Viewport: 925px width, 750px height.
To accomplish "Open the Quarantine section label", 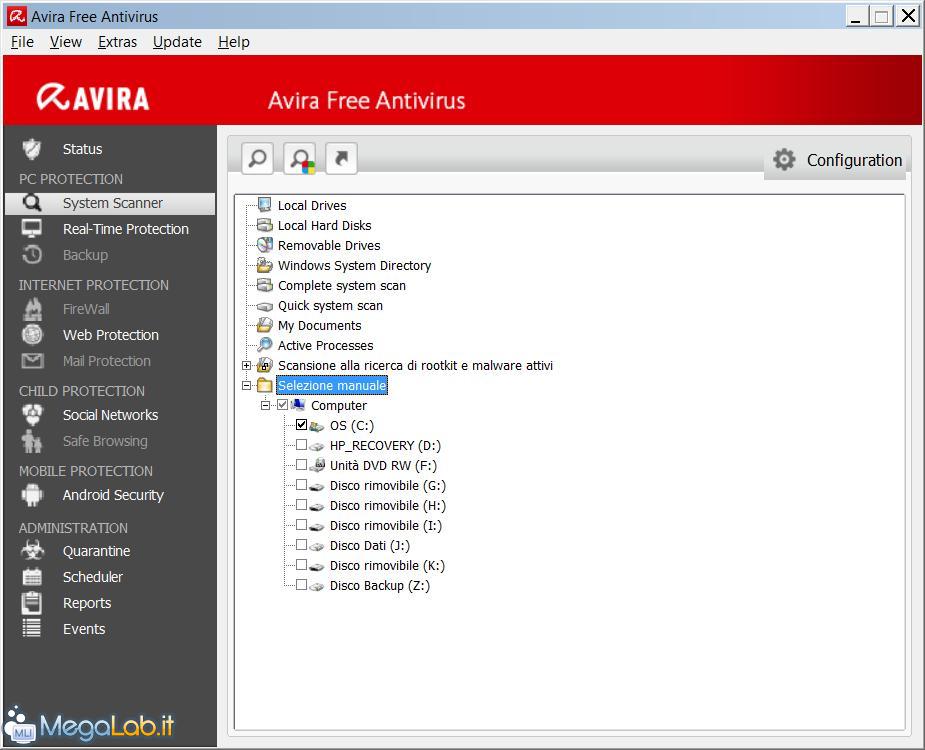I will [97, 551].
